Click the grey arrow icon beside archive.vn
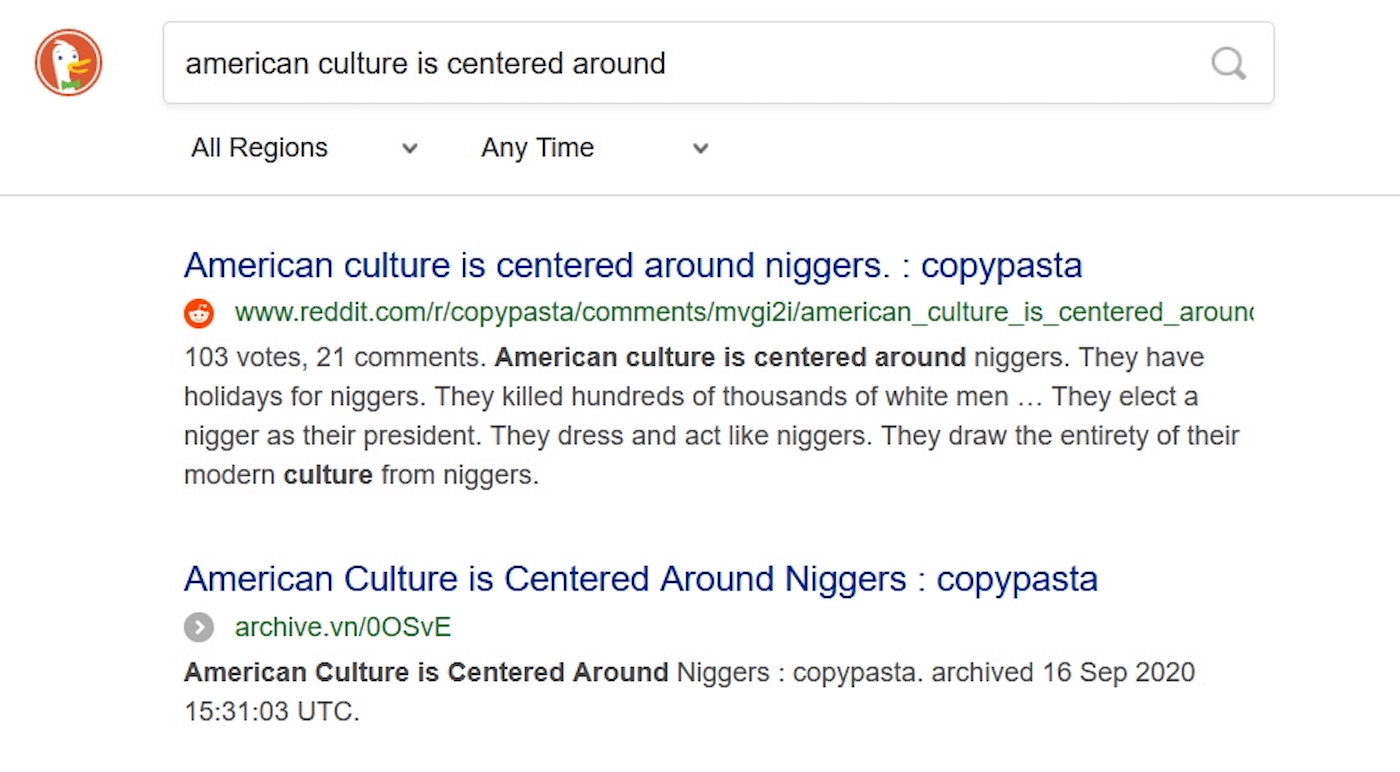1400x772 pixels. pyautogui.click(x=199, y=628)
